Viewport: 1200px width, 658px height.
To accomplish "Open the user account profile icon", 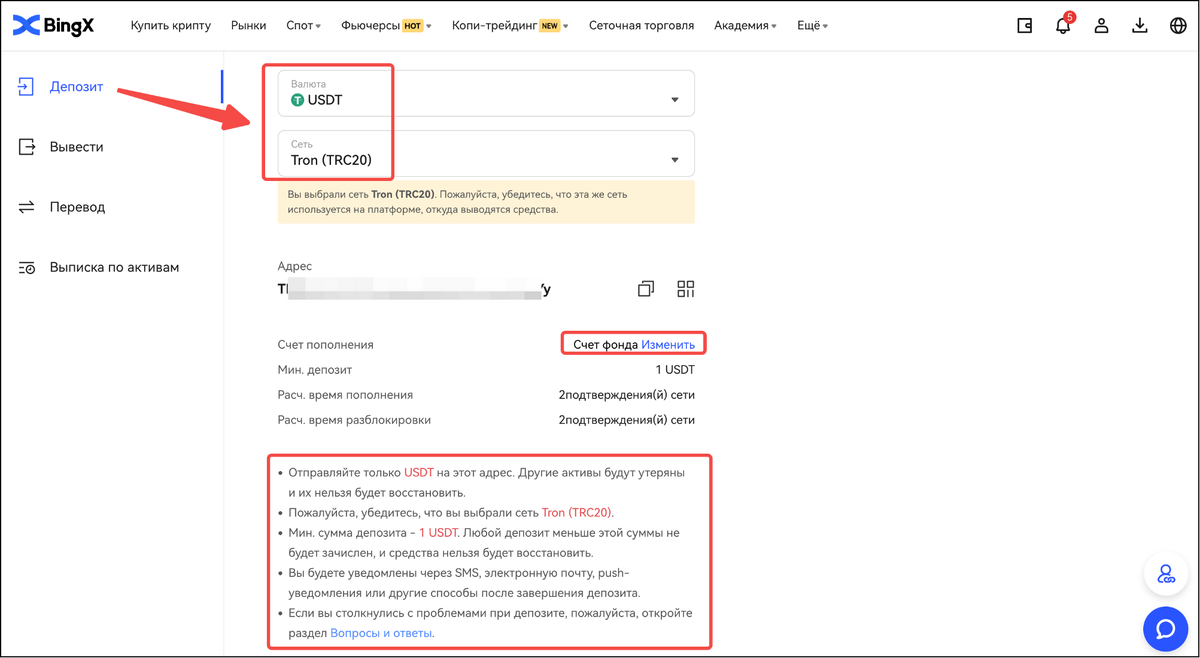I will (x=1101, y=26).
